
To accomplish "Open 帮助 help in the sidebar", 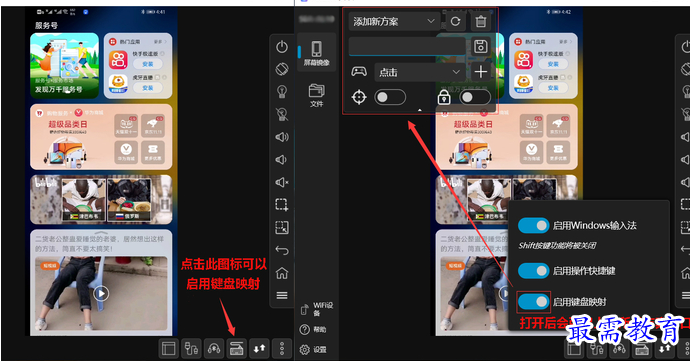I will pos(313,329).
